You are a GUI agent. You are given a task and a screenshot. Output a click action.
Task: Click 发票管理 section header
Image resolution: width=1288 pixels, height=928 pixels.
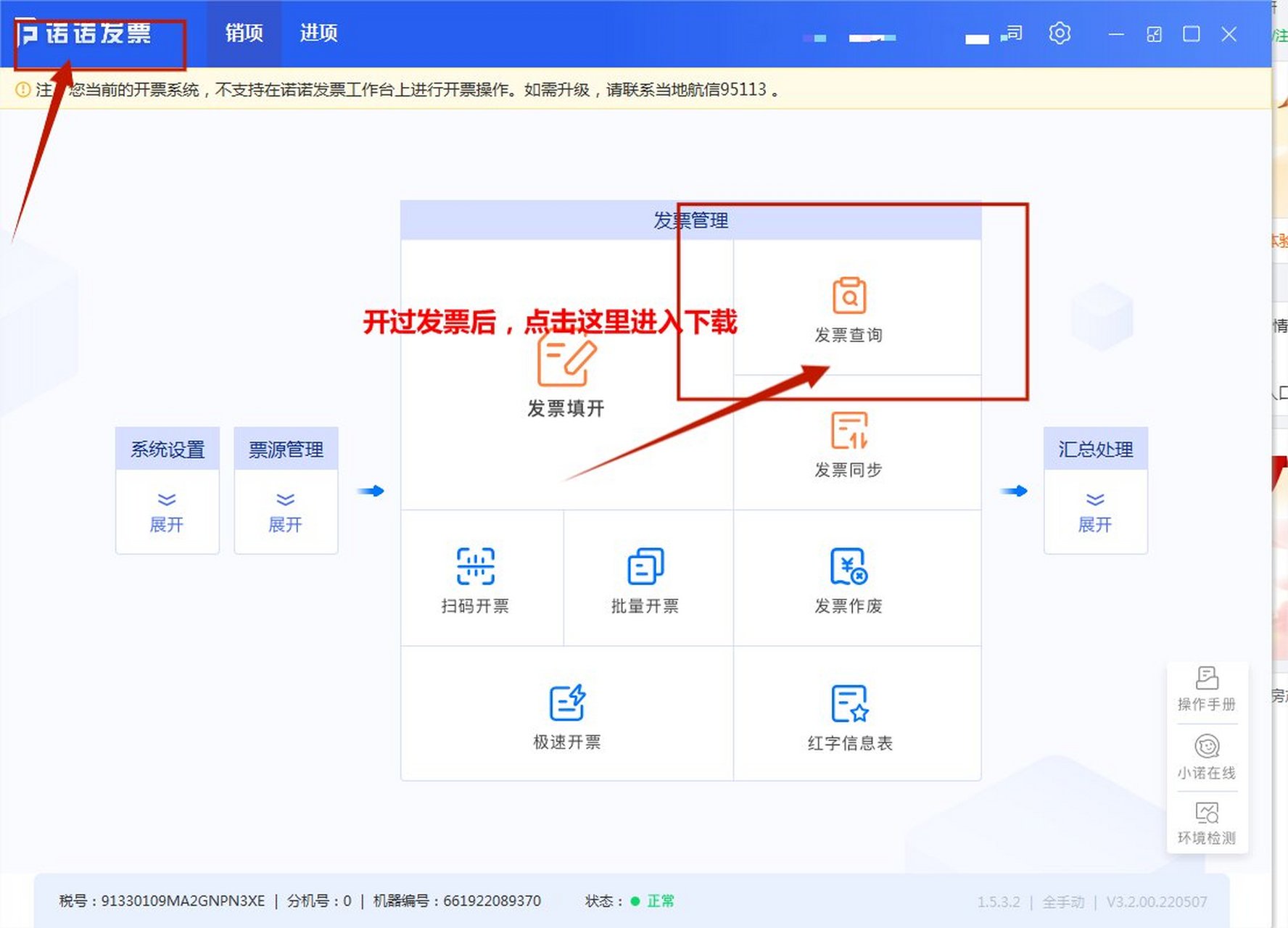691,220
